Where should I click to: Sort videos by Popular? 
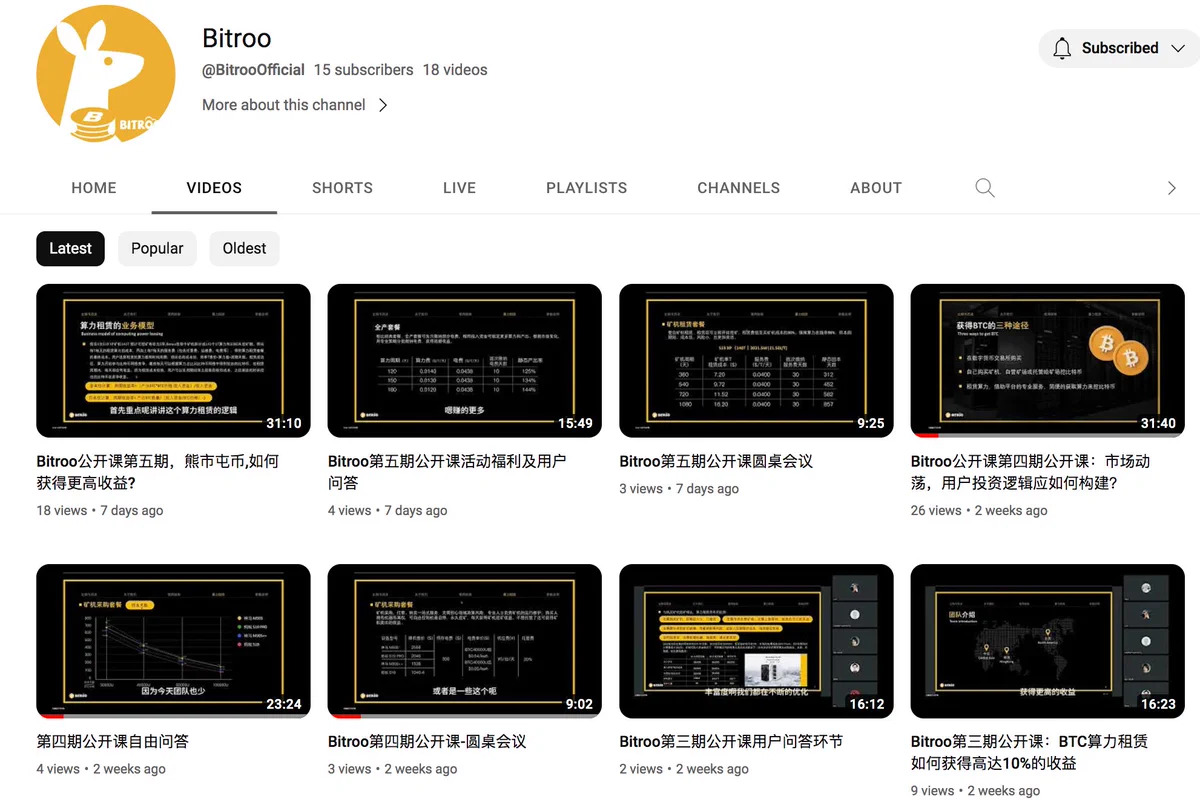(157, 248)
